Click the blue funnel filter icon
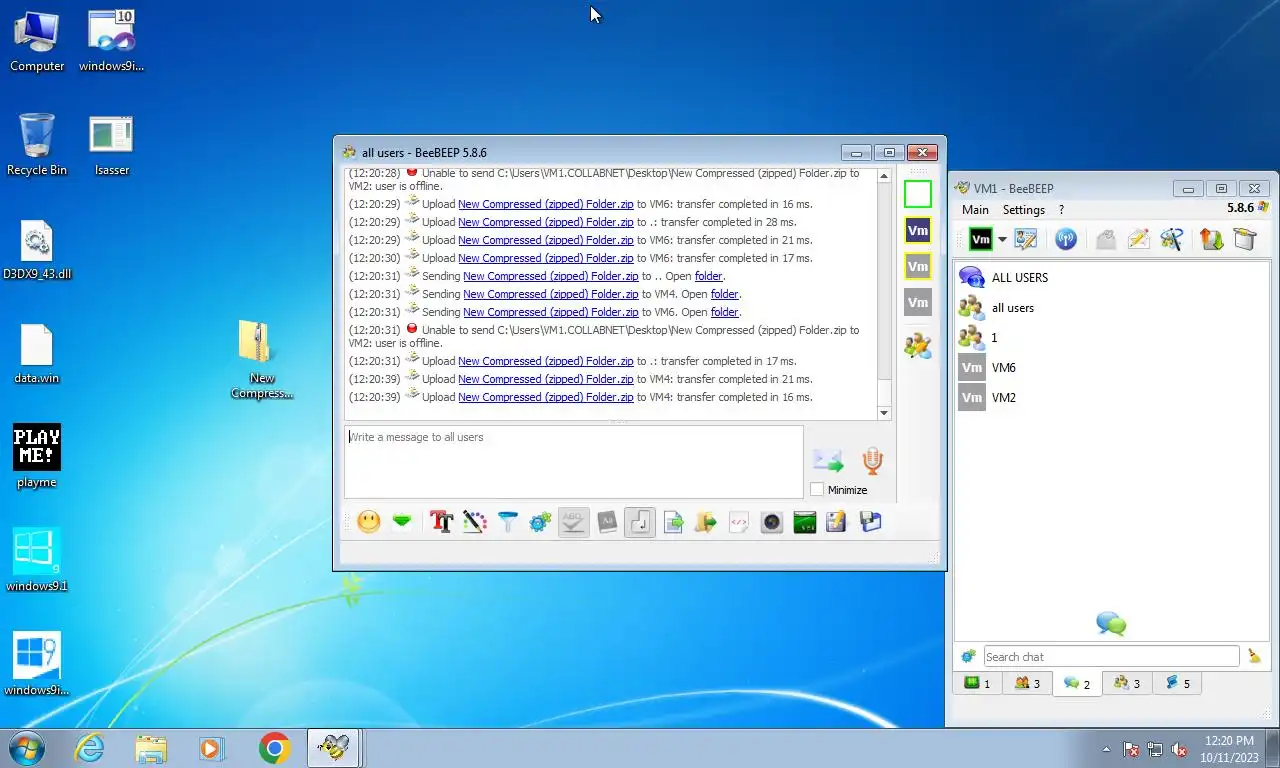This screenshot has height=768, width=1280. pos(508,522)
